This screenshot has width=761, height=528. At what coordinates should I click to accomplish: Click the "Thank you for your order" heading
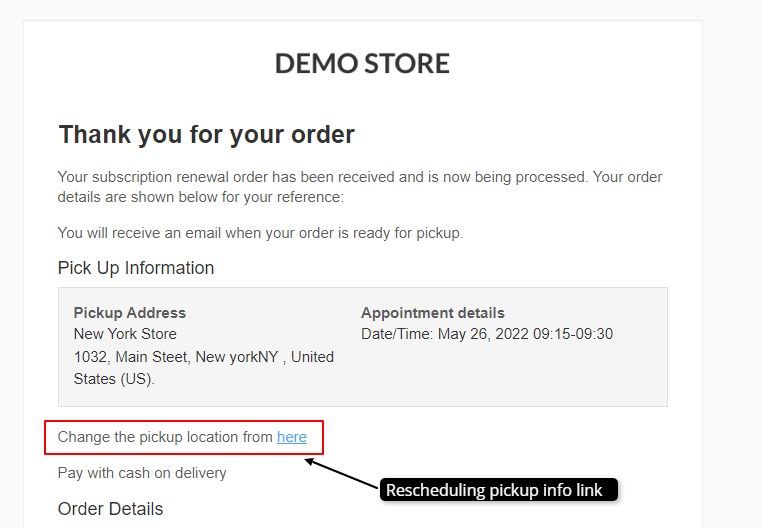[206, 134]
